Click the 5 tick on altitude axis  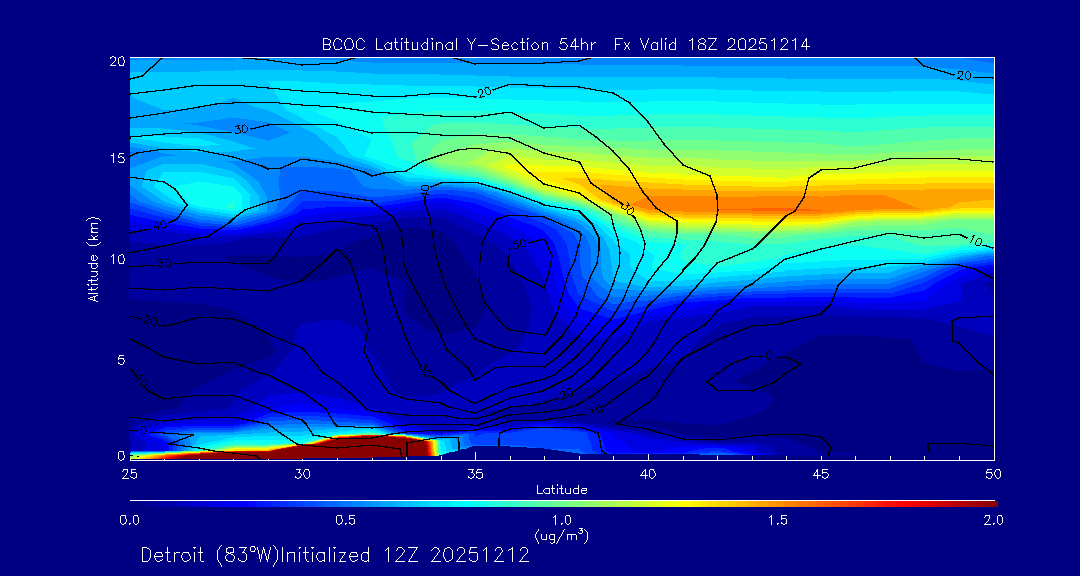[x=117, y=359]
